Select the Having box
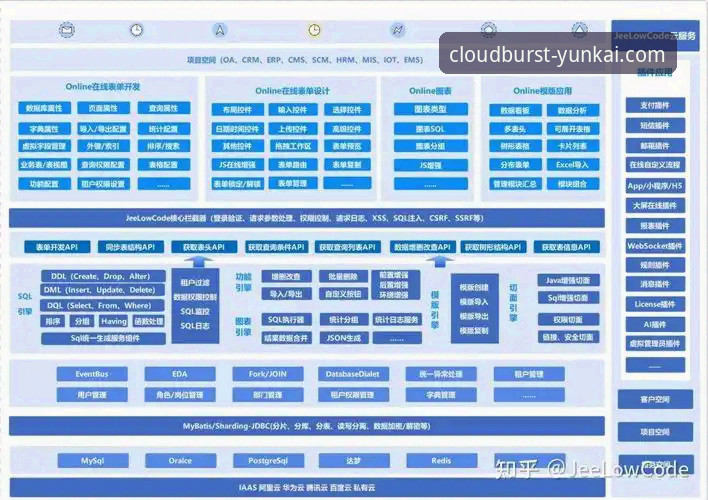 [x=114, y=321]
